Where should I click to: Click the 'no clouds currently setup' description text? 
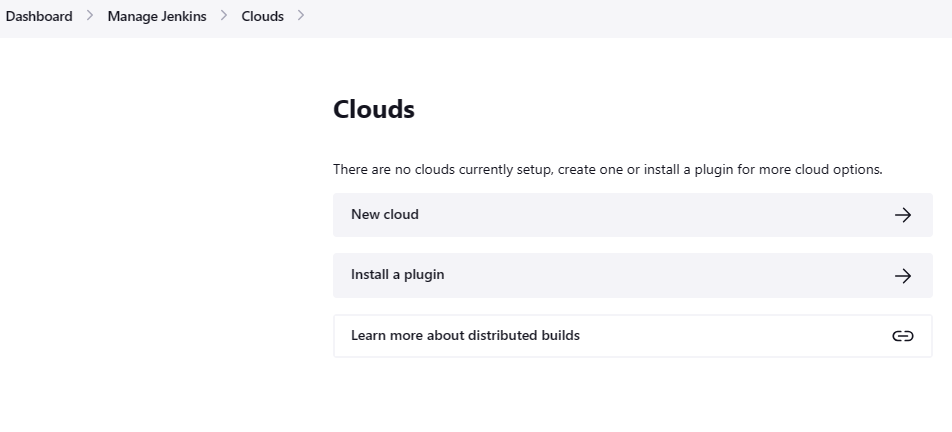click(607, 170)
